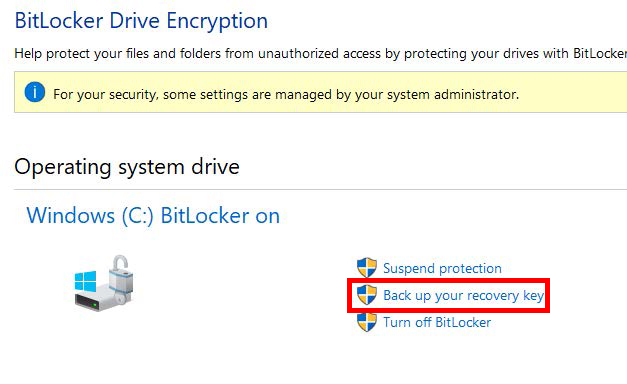Select the Turn off BitLocker link
This screenshot has height=384, width=627.
tap(437, 322)
